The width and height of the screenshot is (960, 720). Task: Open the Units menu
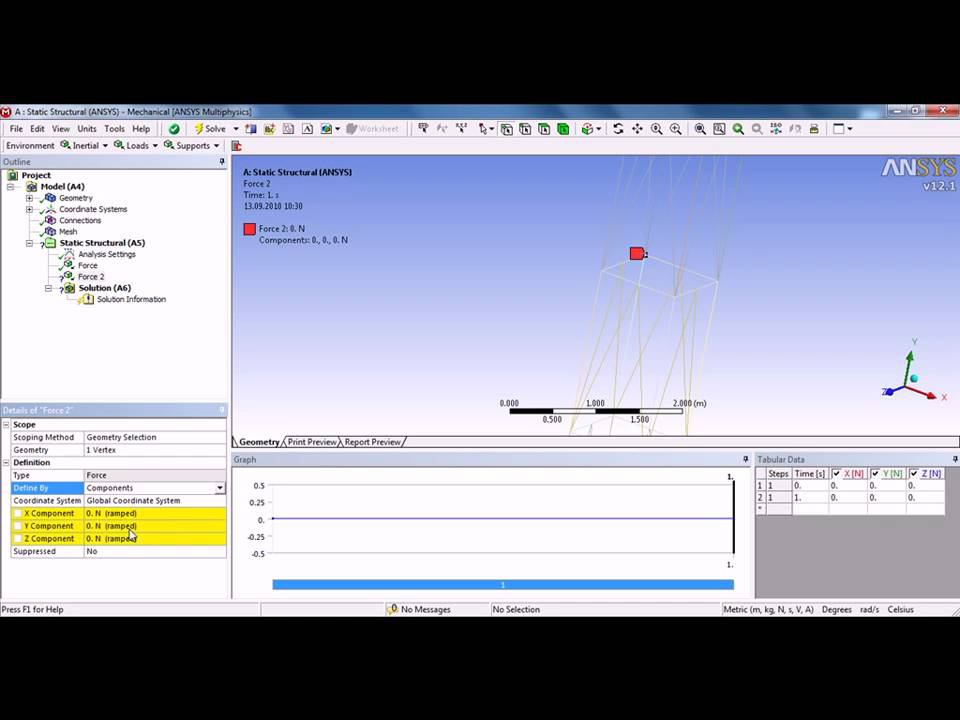pos(87,129)
